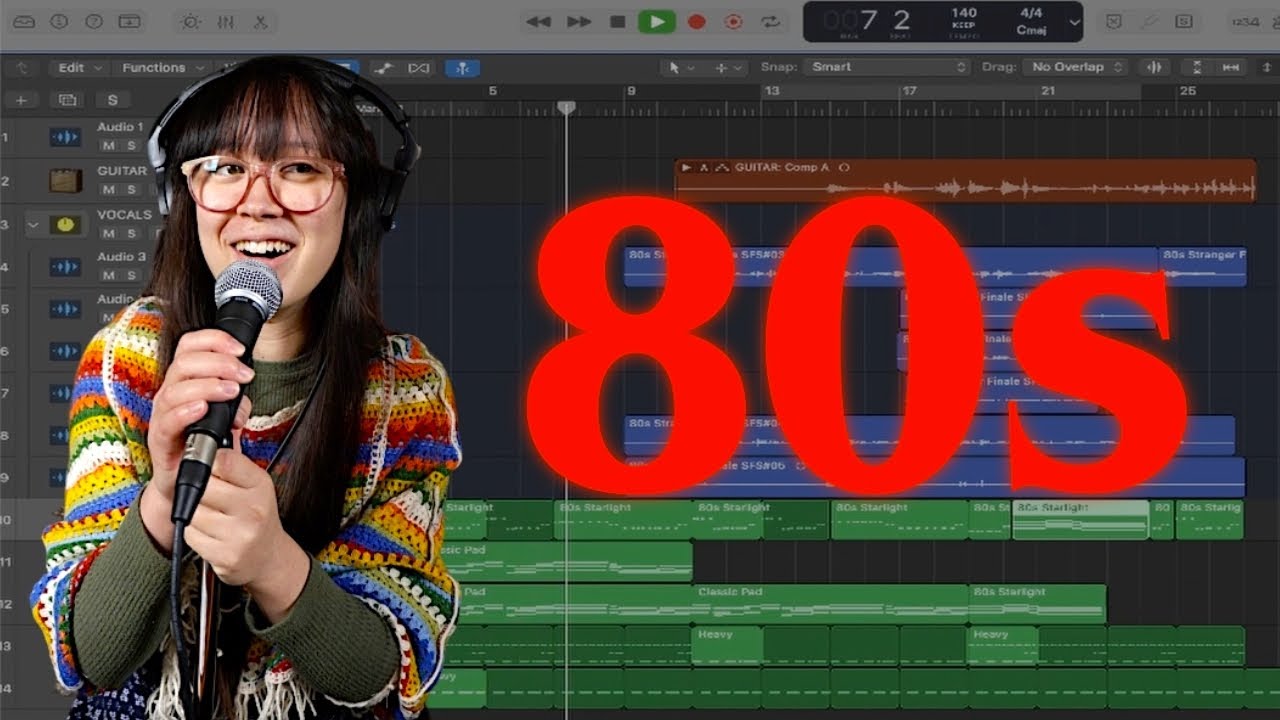Image resolution: width=1280 pixels, height=720 pixels.
Task: Toggle the Flex show/hide button
Action: pyautogui.click(x=419, y=68)
